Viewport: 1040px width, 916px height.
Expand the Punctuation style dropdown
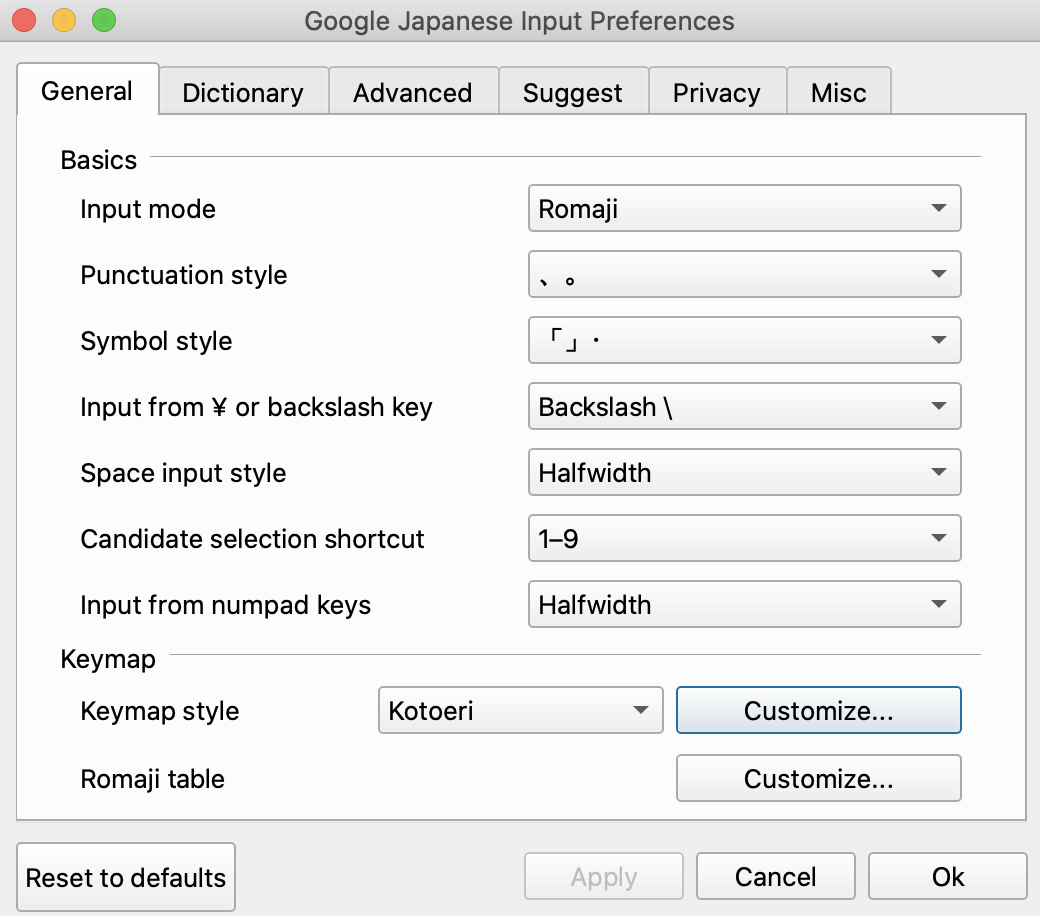tap(744, 274)
